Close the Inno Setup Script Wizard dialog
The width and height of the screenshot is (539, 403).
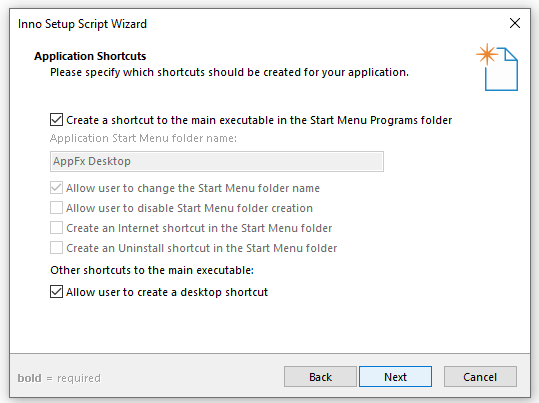tap(515, 23)
